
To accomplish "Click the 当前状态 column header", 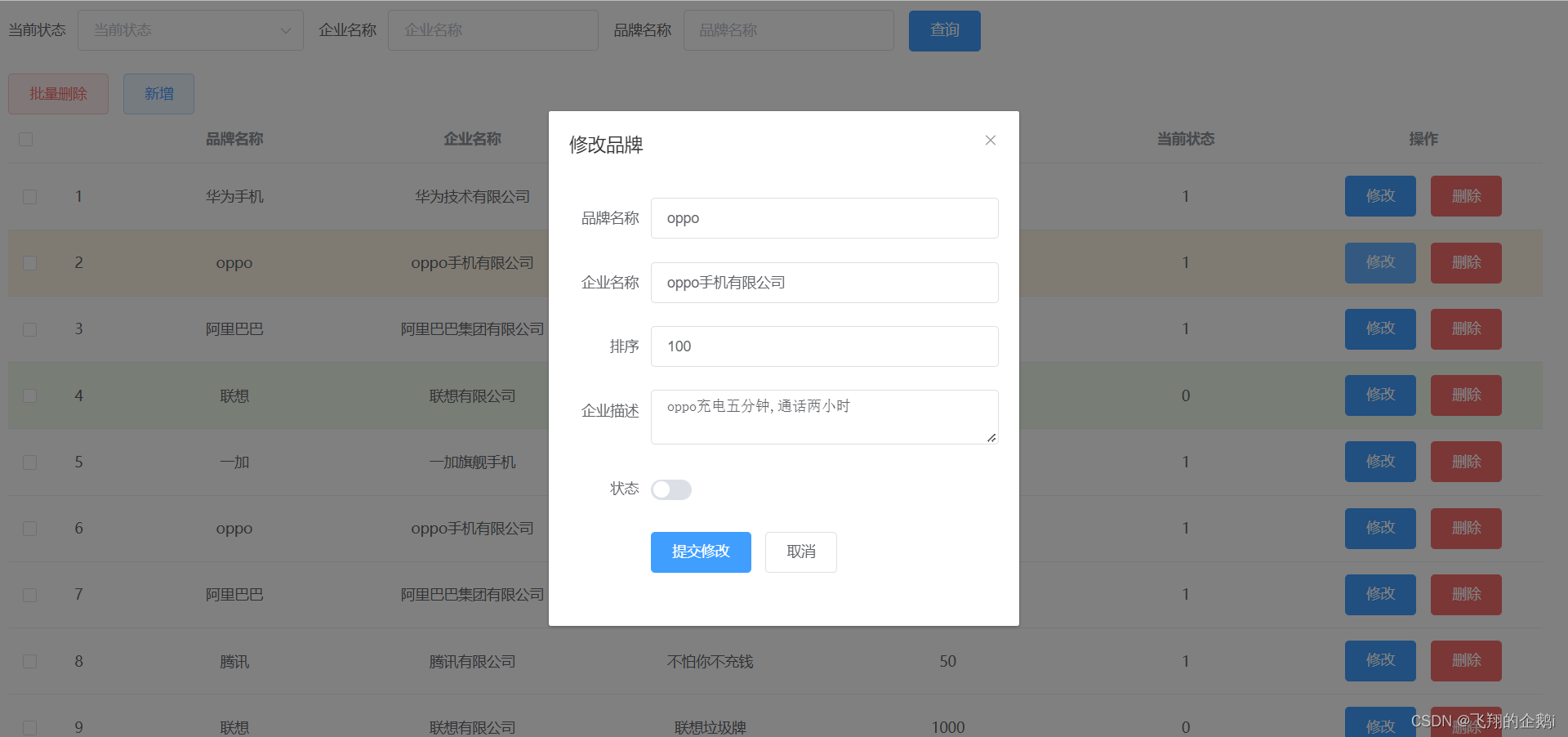I will tap(1186, 140).
